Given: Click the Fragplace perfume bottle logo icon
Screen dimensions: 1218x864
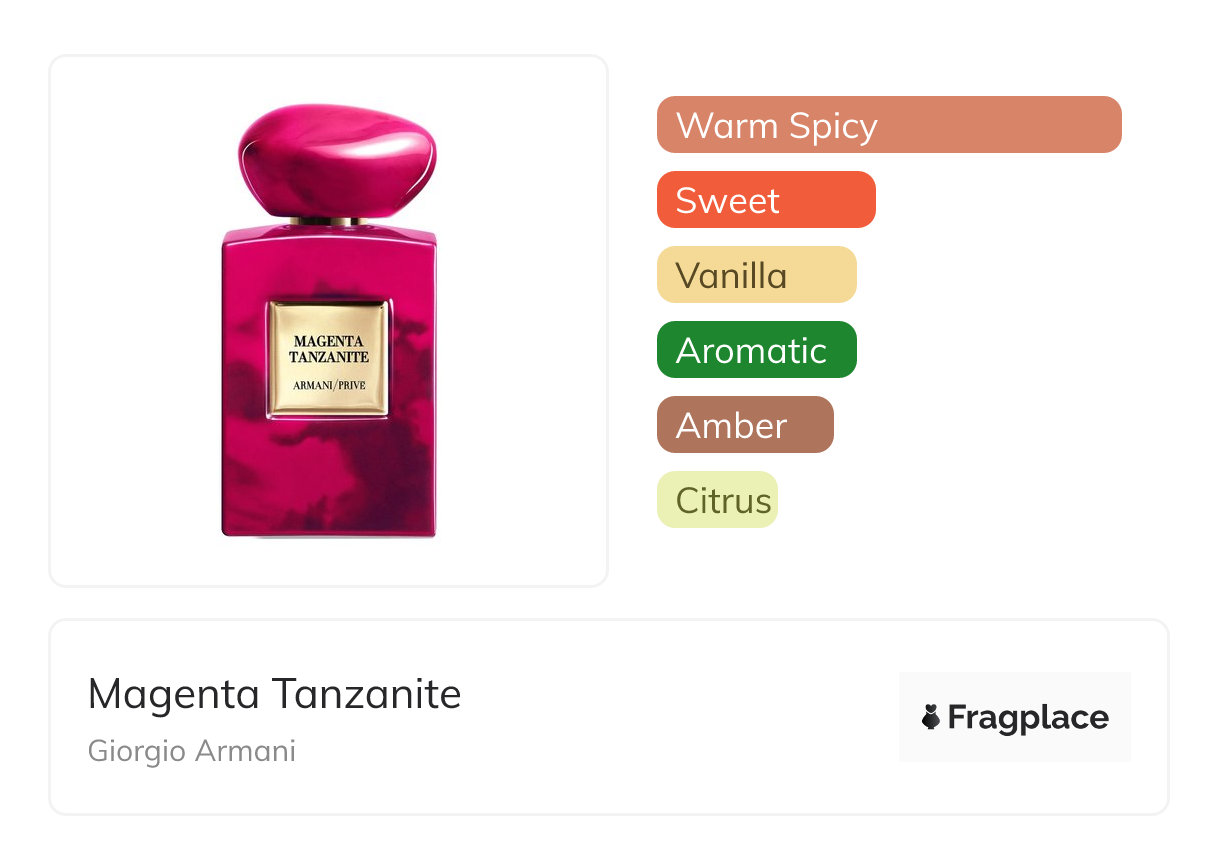Looking at the screenshot, I should tap(931, 717).
